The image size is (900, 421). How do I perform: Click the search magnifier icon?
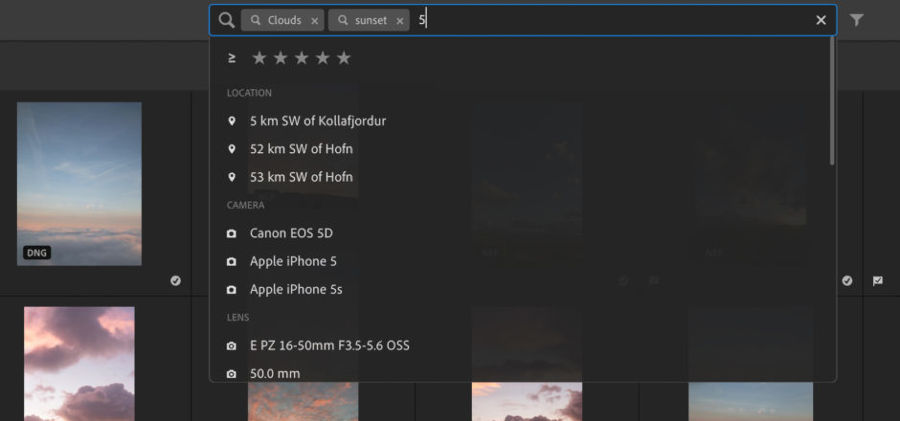point(227,20)
